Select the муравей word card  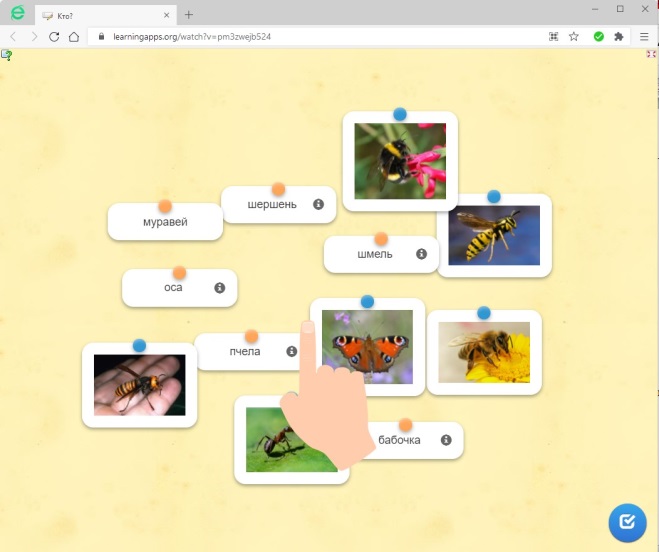[165, 222]
